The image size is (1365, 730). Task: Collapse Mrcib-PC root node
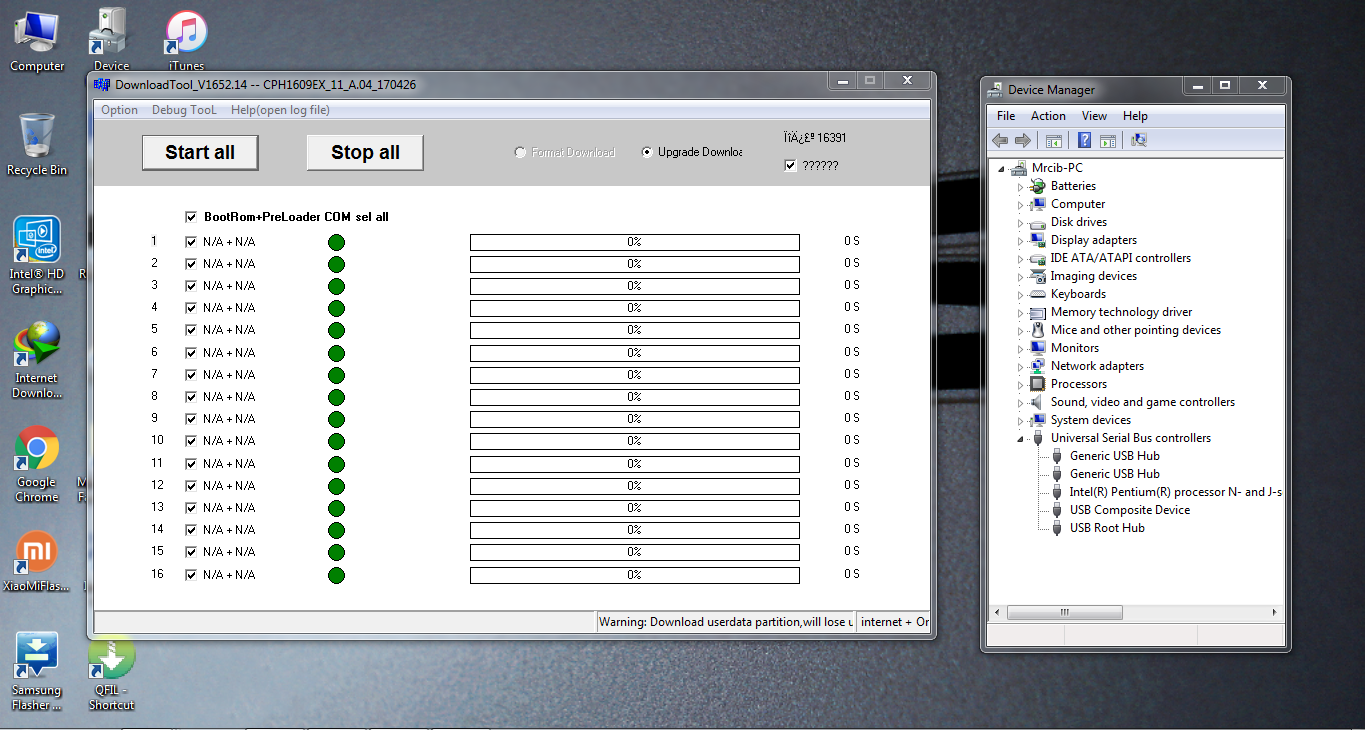(x=1002, y=168)
